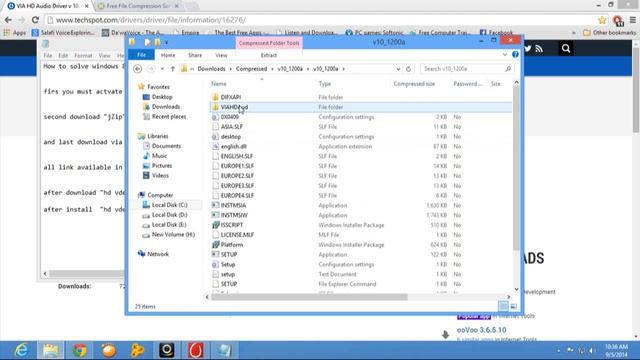Expand the address bar history dropdown

point(398,69)
